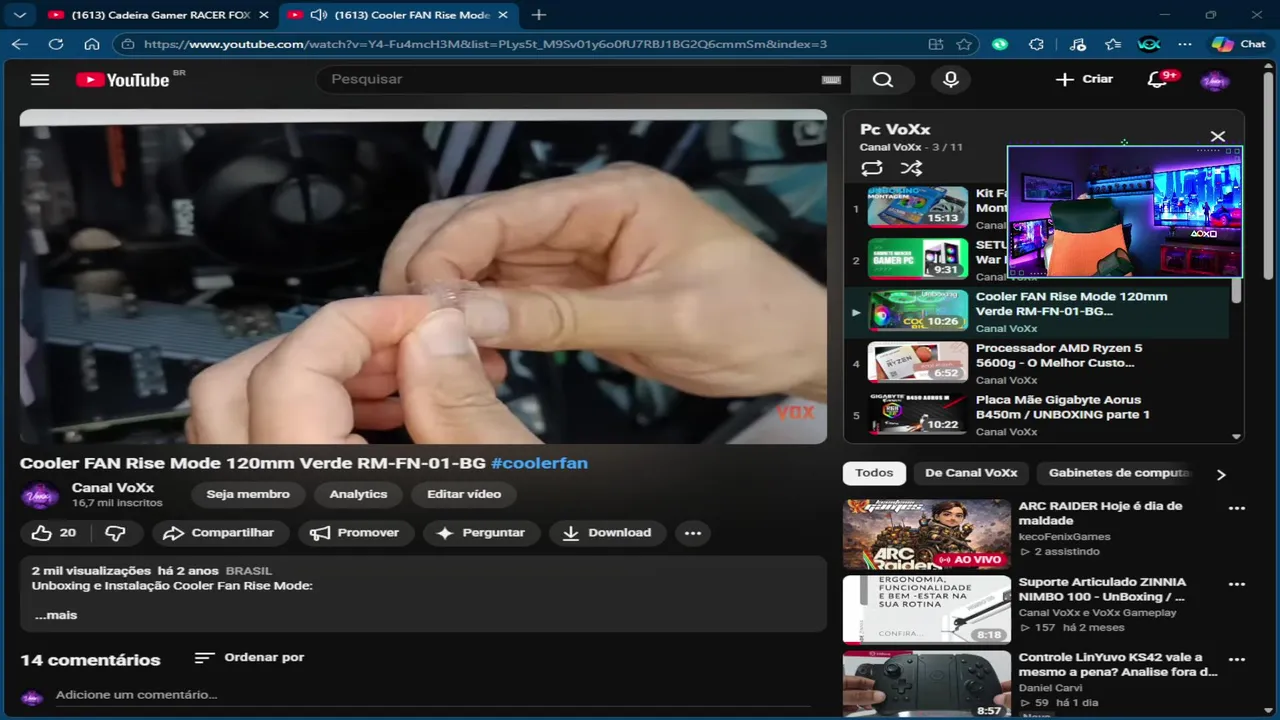Image resolution: width=1280 pixels, height=720 pixels.
Task: Click the video player to pause
Action: 423,277
